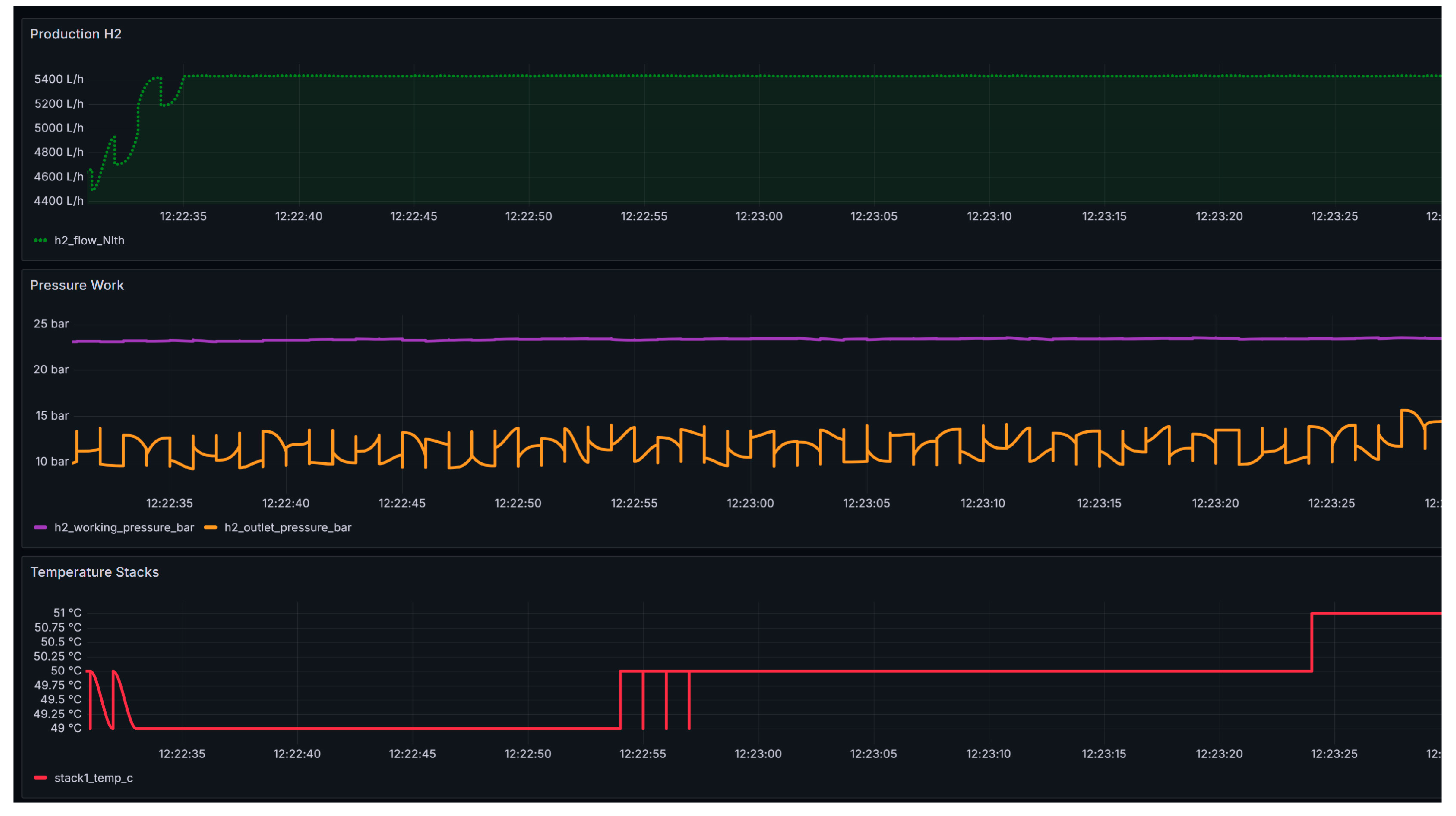Toggle the h2_flow_Nlth legend series

pos(89,240)
